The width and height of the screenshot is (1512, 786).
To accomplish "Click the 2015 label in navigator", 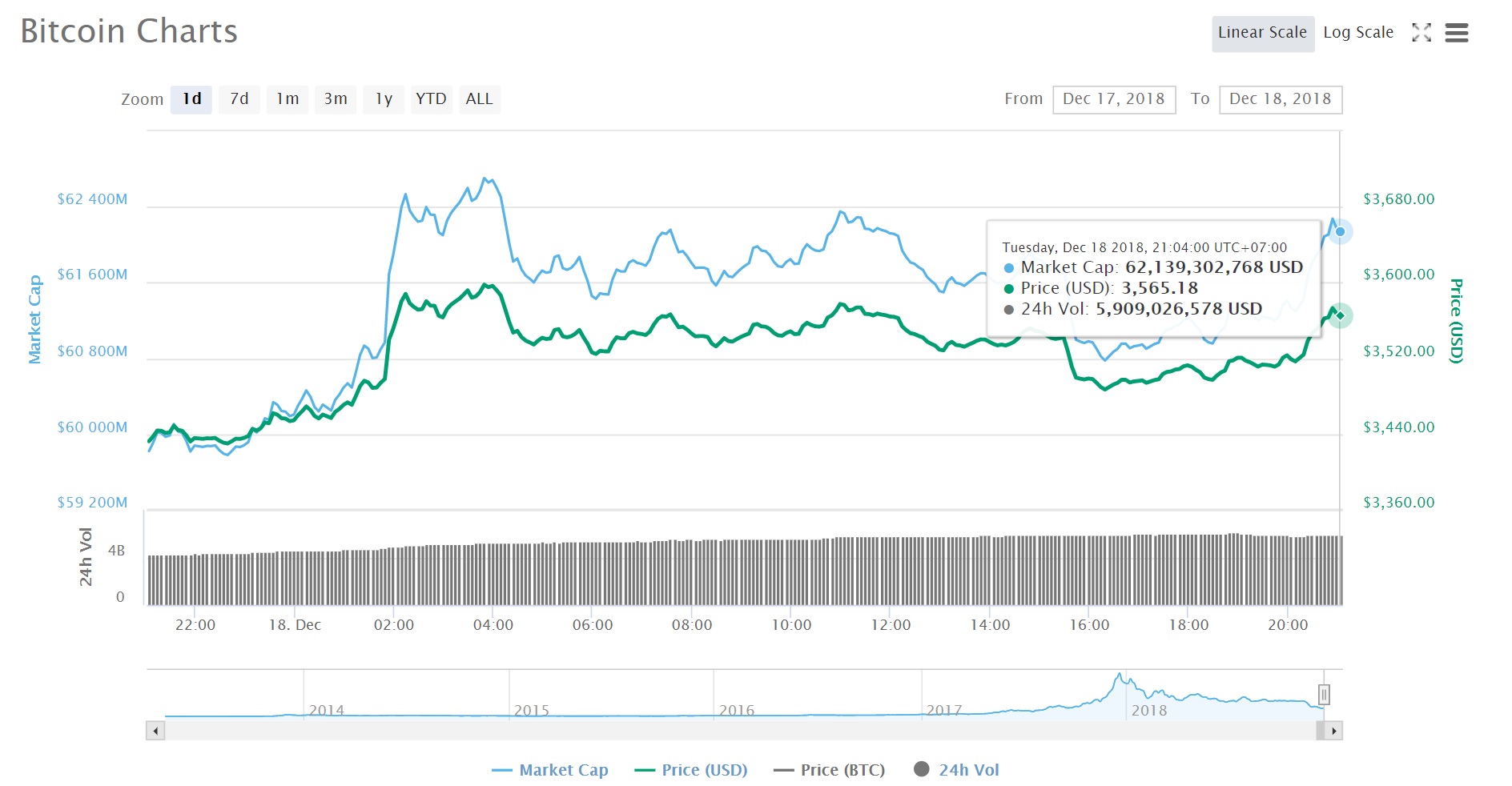I will tap(532, 710).
